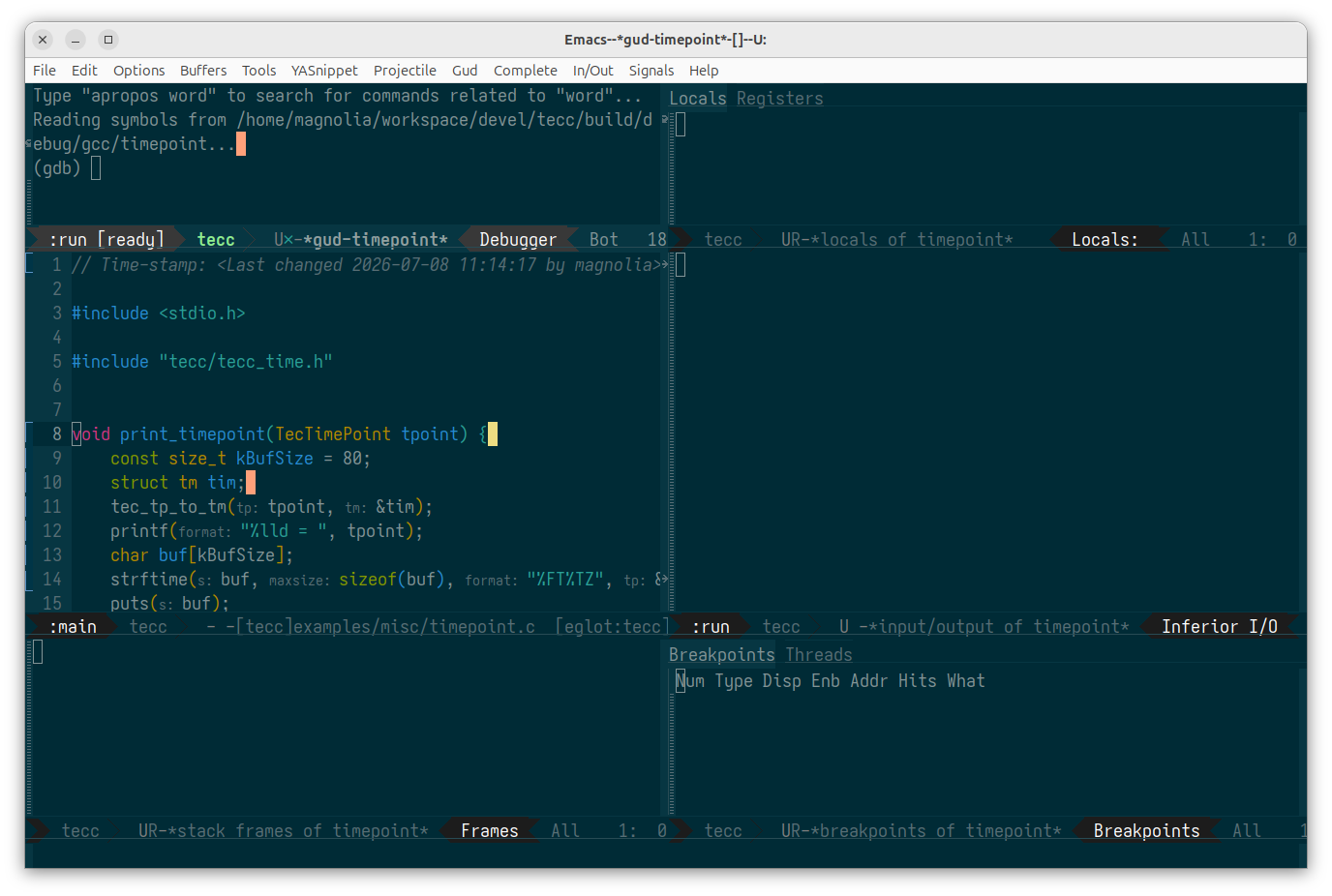Click '*input/output of timepoint*' buffer name
This screenshot has width=1332, height=896.
[x=999, y=627]
